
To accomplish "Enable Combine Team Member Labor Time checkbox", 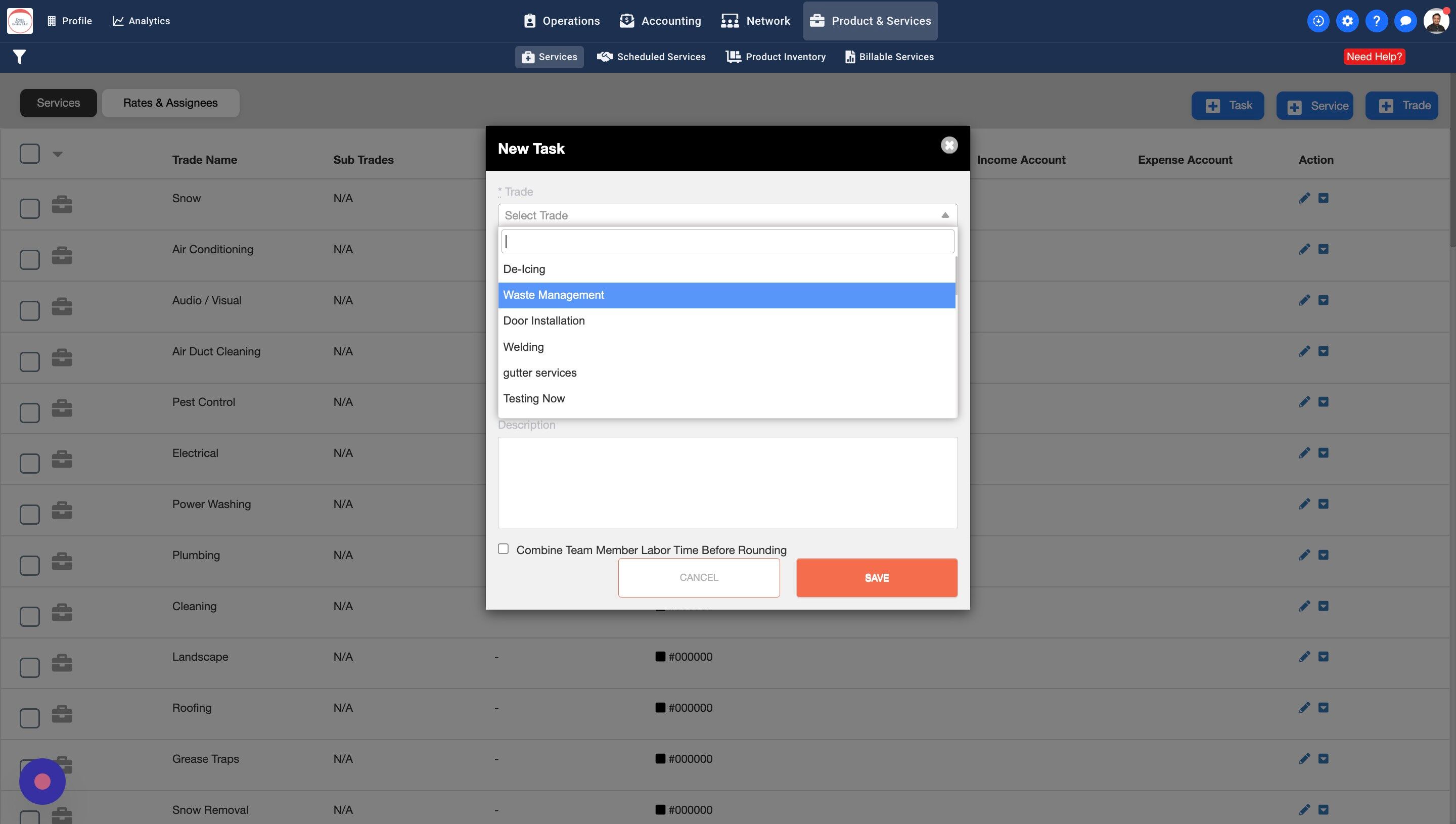I will (503, 549).
